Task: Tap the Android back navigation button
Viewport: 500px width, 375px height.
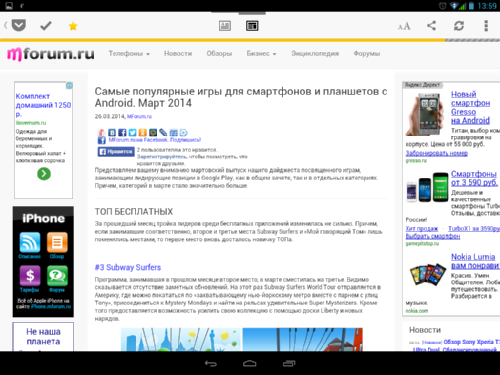Action: click(x=211, y=363)
